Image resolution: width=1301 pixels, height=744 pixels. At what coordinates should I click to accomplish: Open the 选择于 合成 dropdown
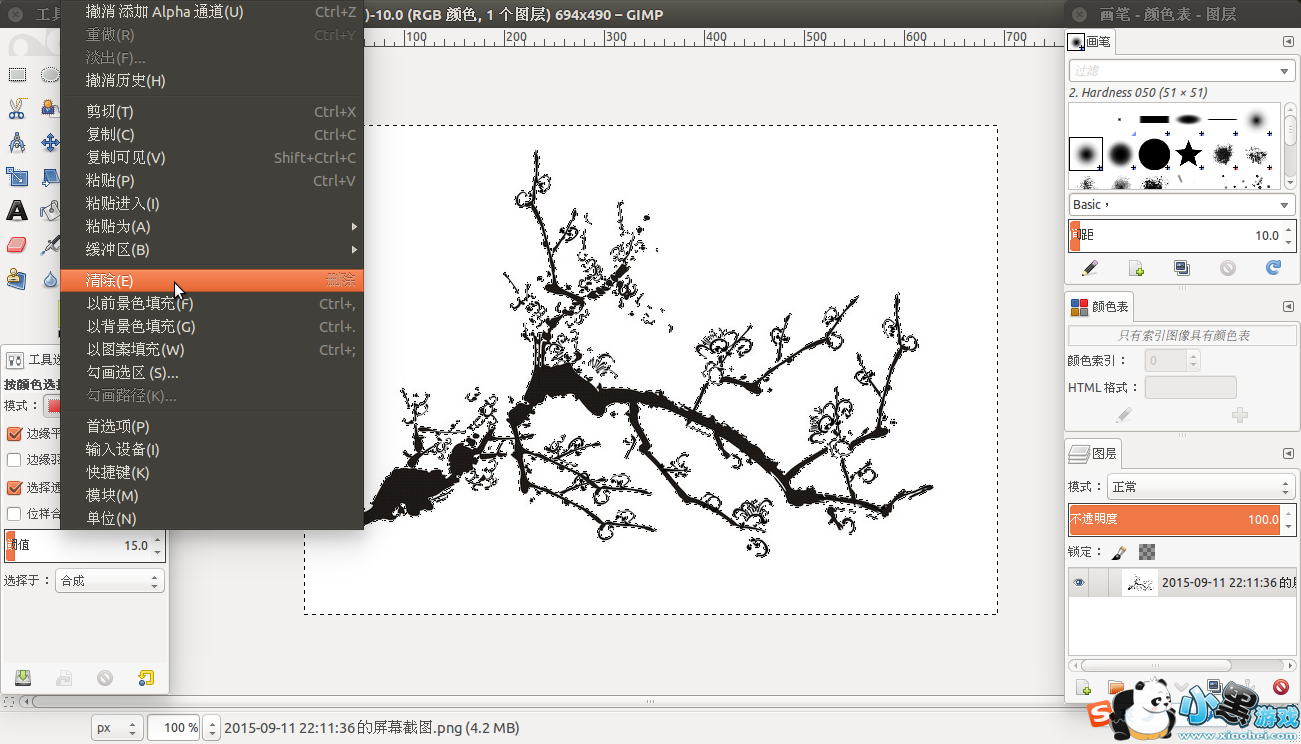[x=109, y=580]
